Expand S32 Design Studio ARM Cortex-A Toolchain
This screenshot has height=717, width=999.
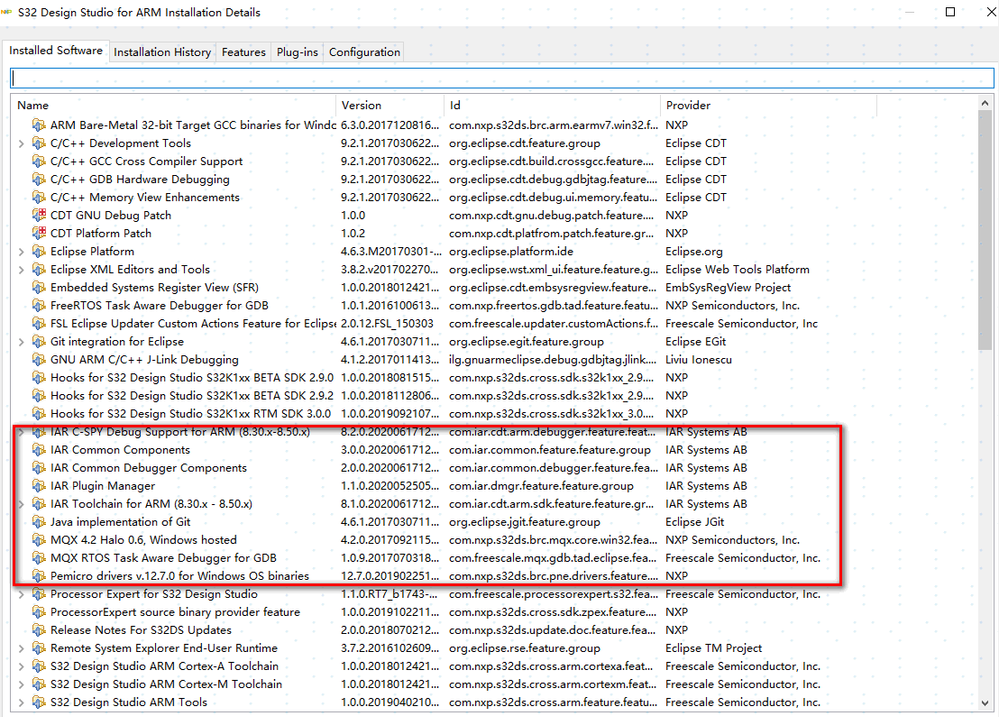(21, 667)
